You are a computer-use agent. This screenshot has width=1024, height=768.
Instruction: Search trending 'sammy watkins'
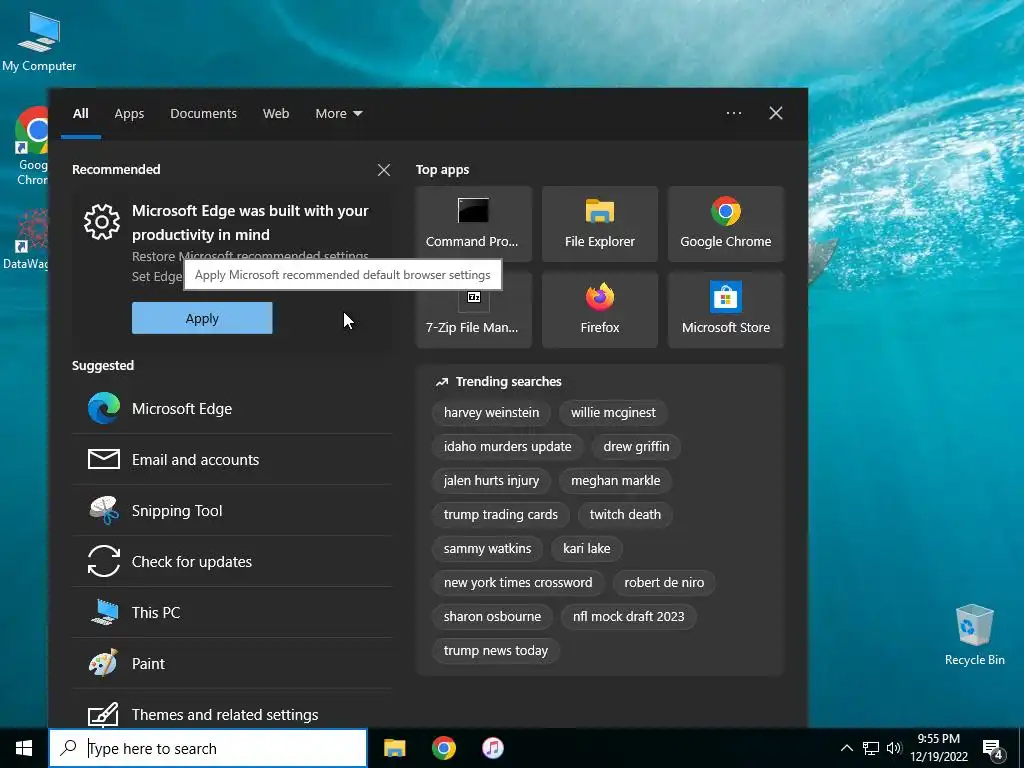487,549
